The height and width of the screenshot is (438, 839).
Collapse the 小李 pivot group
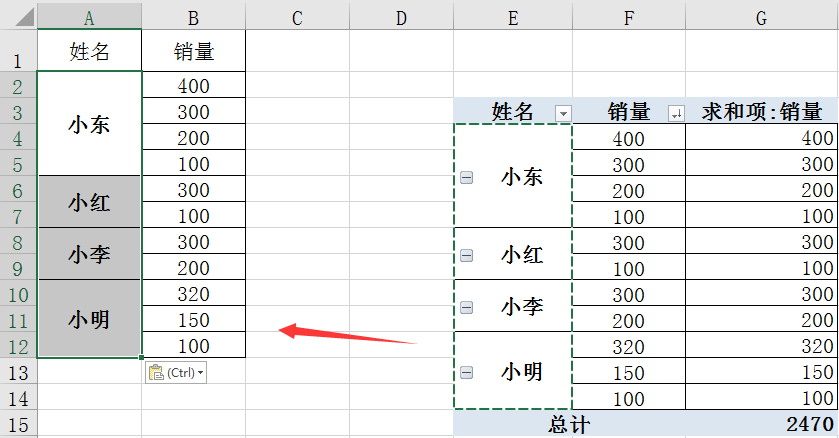click(467, 307)
